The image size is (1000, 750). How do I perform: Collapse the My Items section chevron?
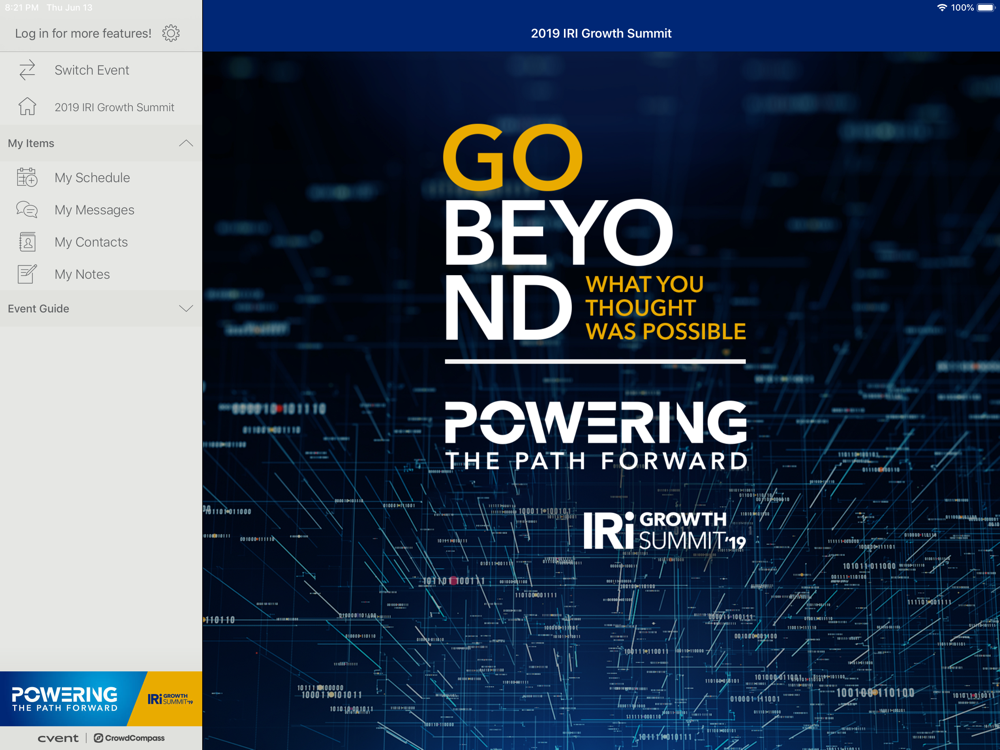point(186,143)
